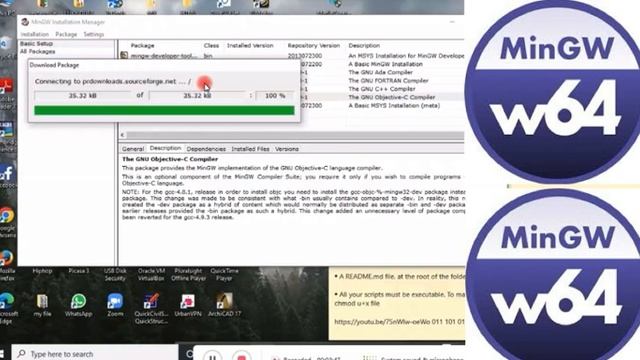Select 'A Basic MinGW Installation' row

pos(386,64)
